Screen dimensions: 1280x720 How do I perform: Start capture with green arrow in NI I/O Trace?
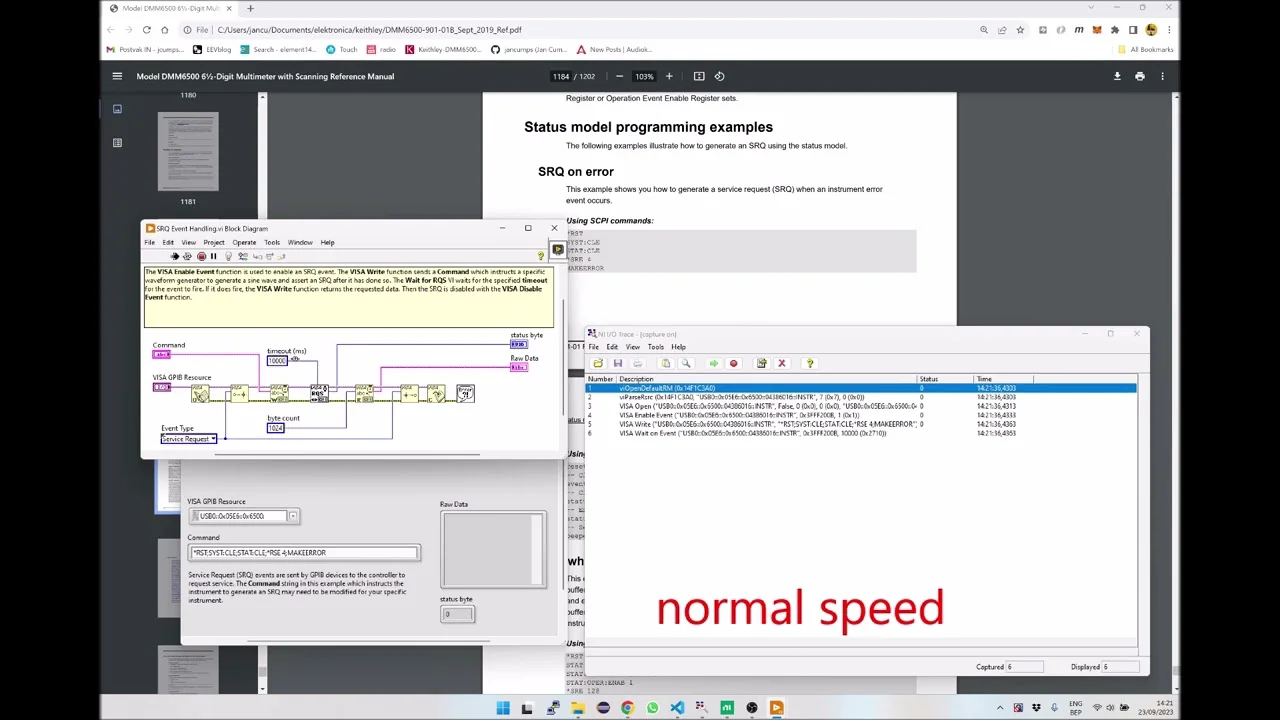713,363
